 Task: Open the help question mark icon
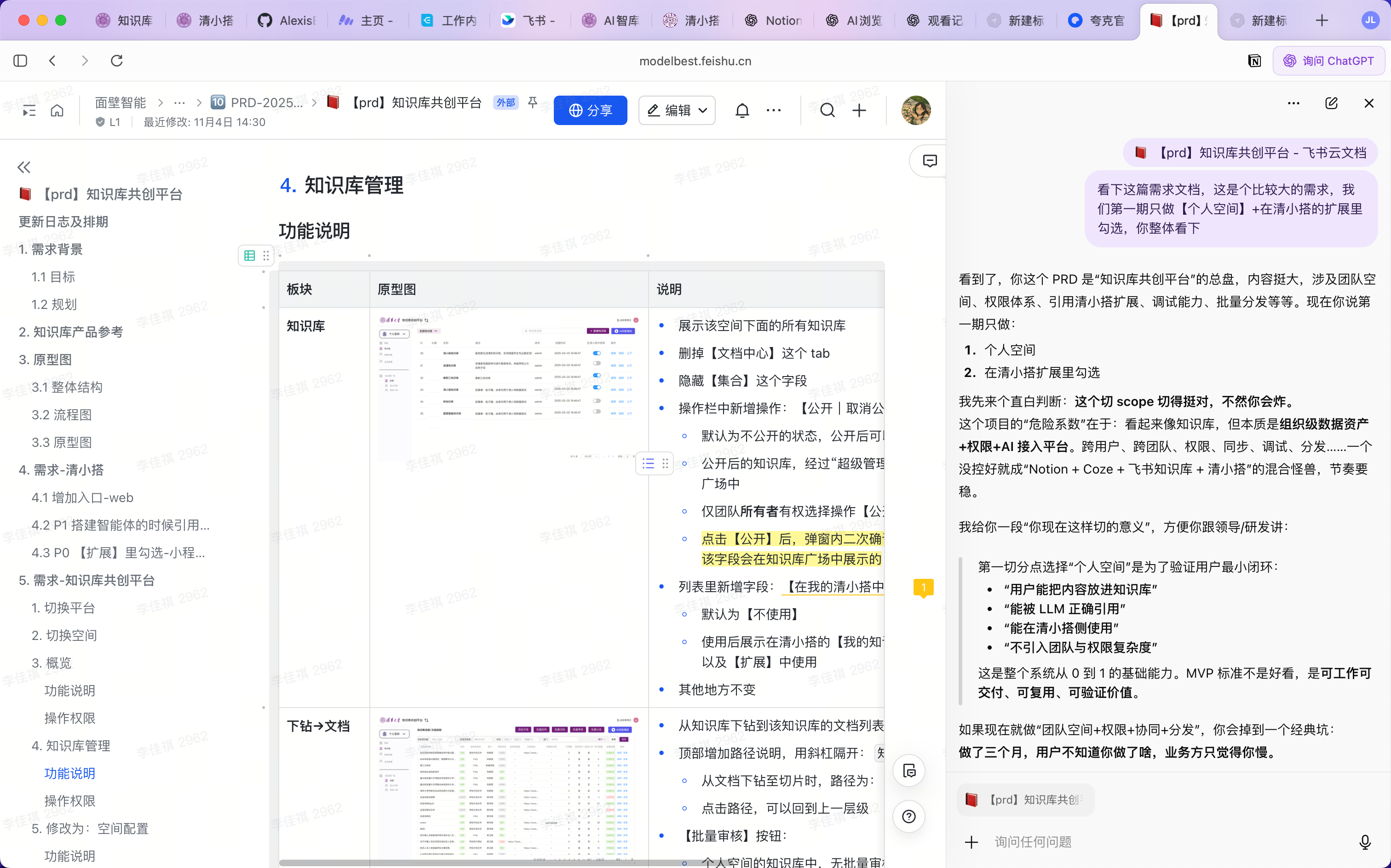click(909, 817)
